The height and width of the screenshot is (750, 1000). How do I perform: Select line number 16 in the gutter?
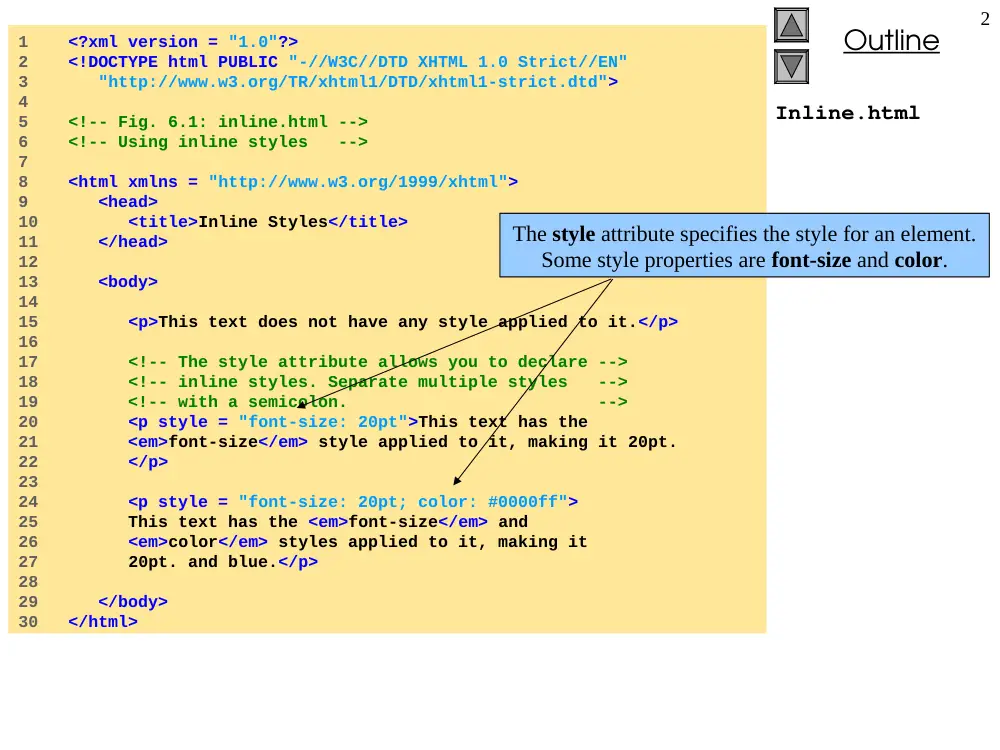pos(27,342)
